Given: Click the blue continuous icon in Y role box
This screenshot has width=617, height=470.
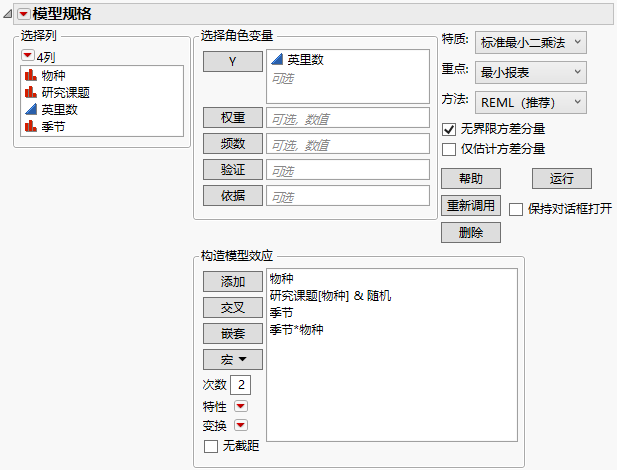Looking at the screenshot, I should [x=277, y=59].
